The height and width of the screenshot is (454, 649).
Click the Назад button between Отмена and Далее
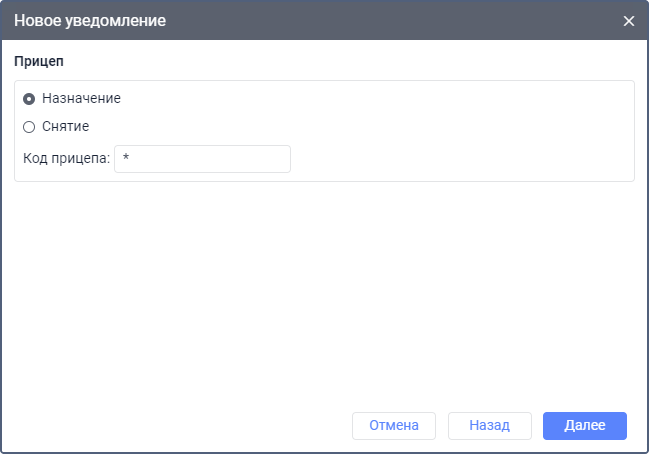(x=490, y=425)
